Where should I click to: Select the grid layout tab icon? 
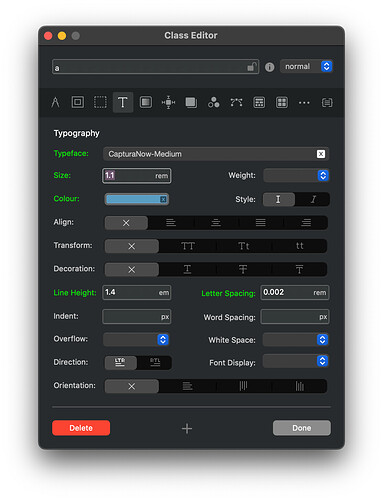(282, 102)
